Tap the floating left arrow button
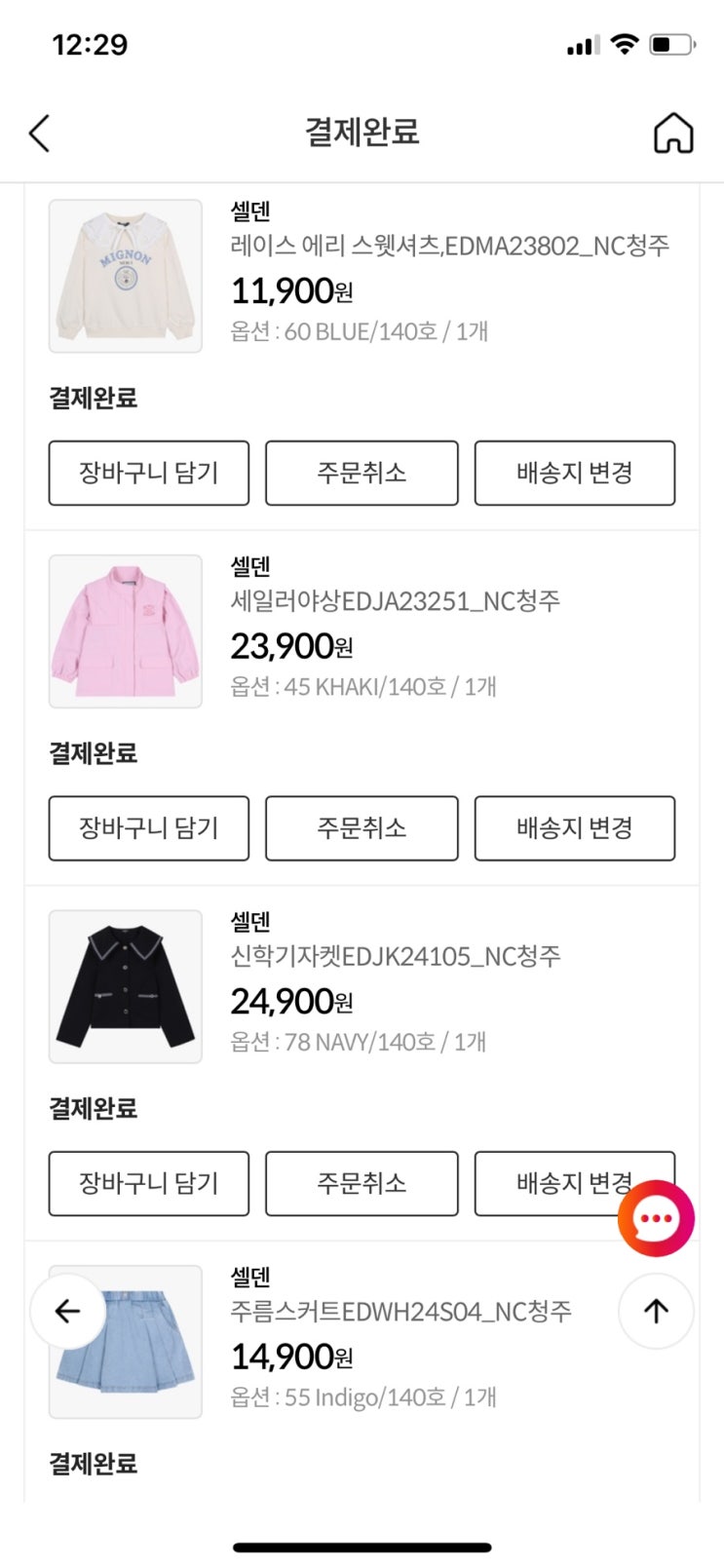Image resolution: width=724 pixels, height=1568 pixels. pyautogui.click(x=67, y=1311)
